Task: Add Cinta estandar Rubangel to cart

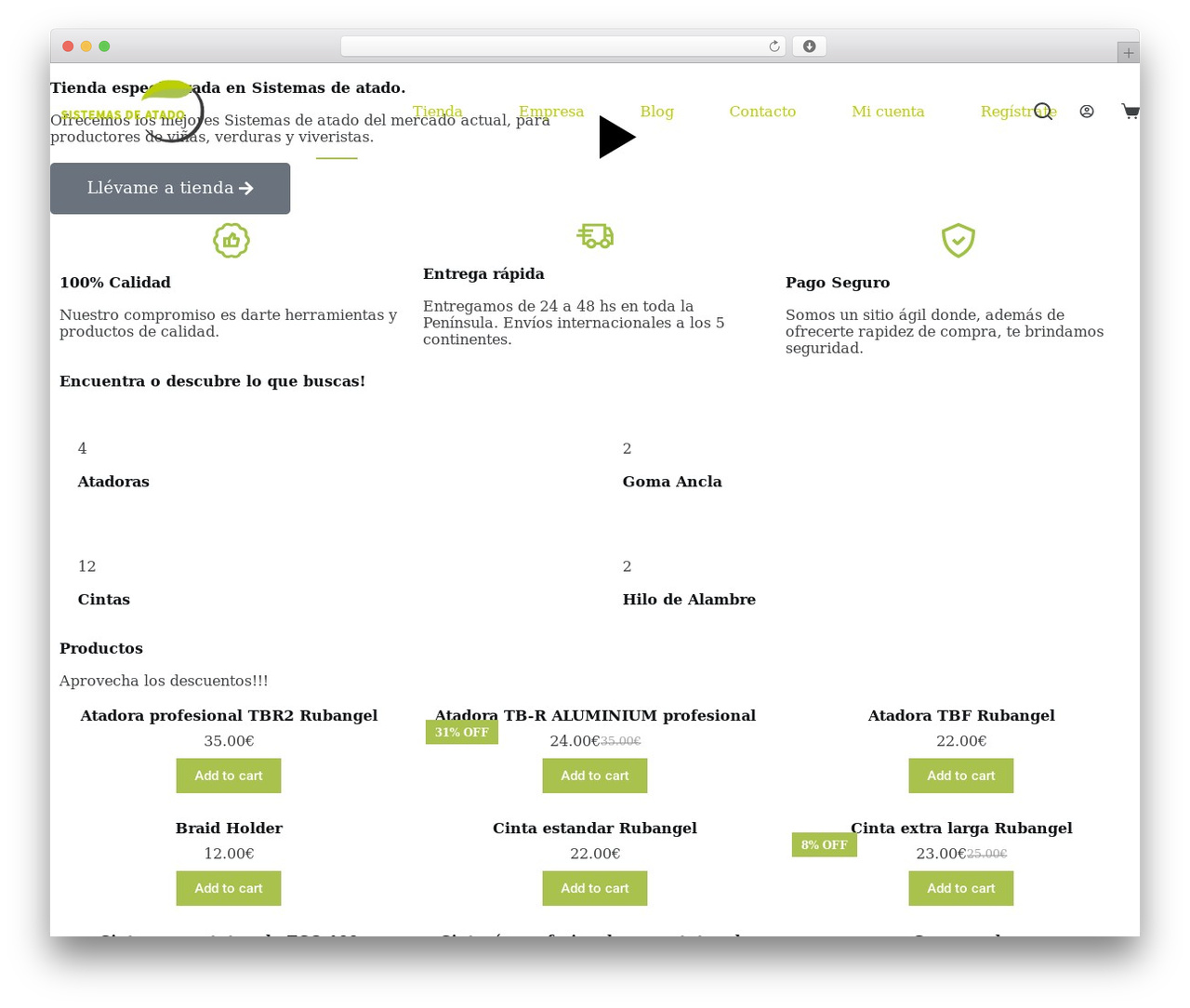Action: 595,888
